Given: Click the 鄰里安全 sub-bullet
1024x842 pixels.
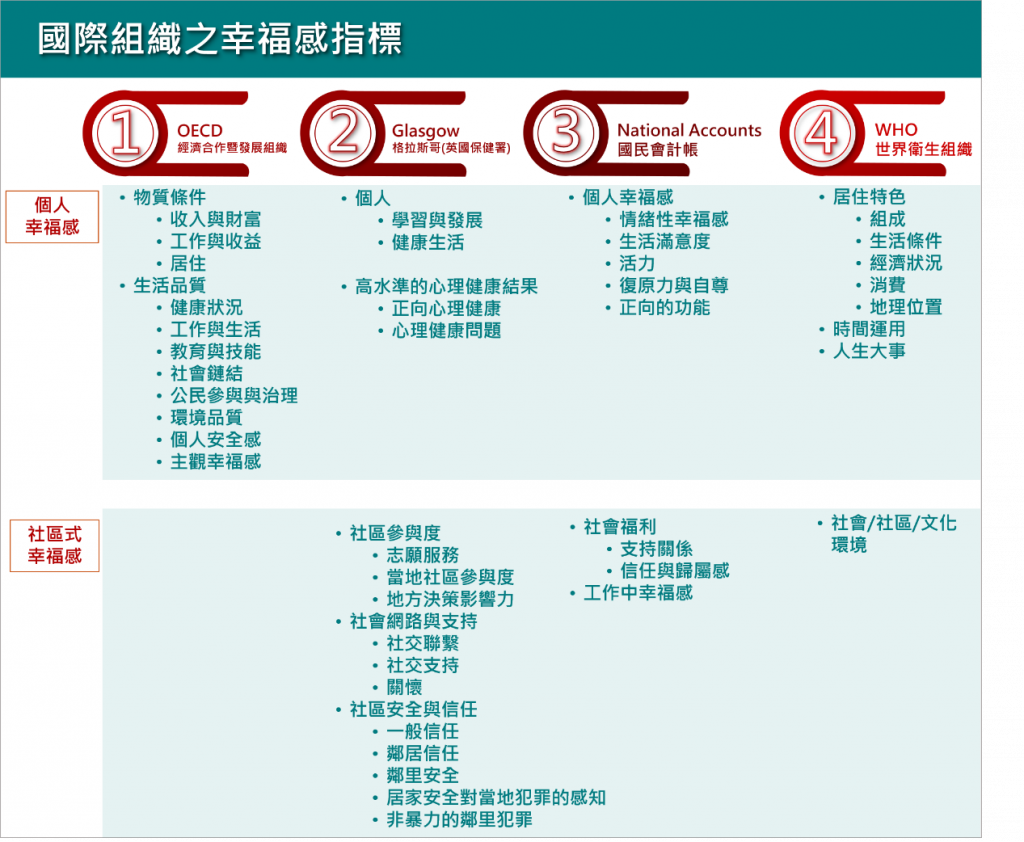Looking at the screenshot, I should (423, 775).
